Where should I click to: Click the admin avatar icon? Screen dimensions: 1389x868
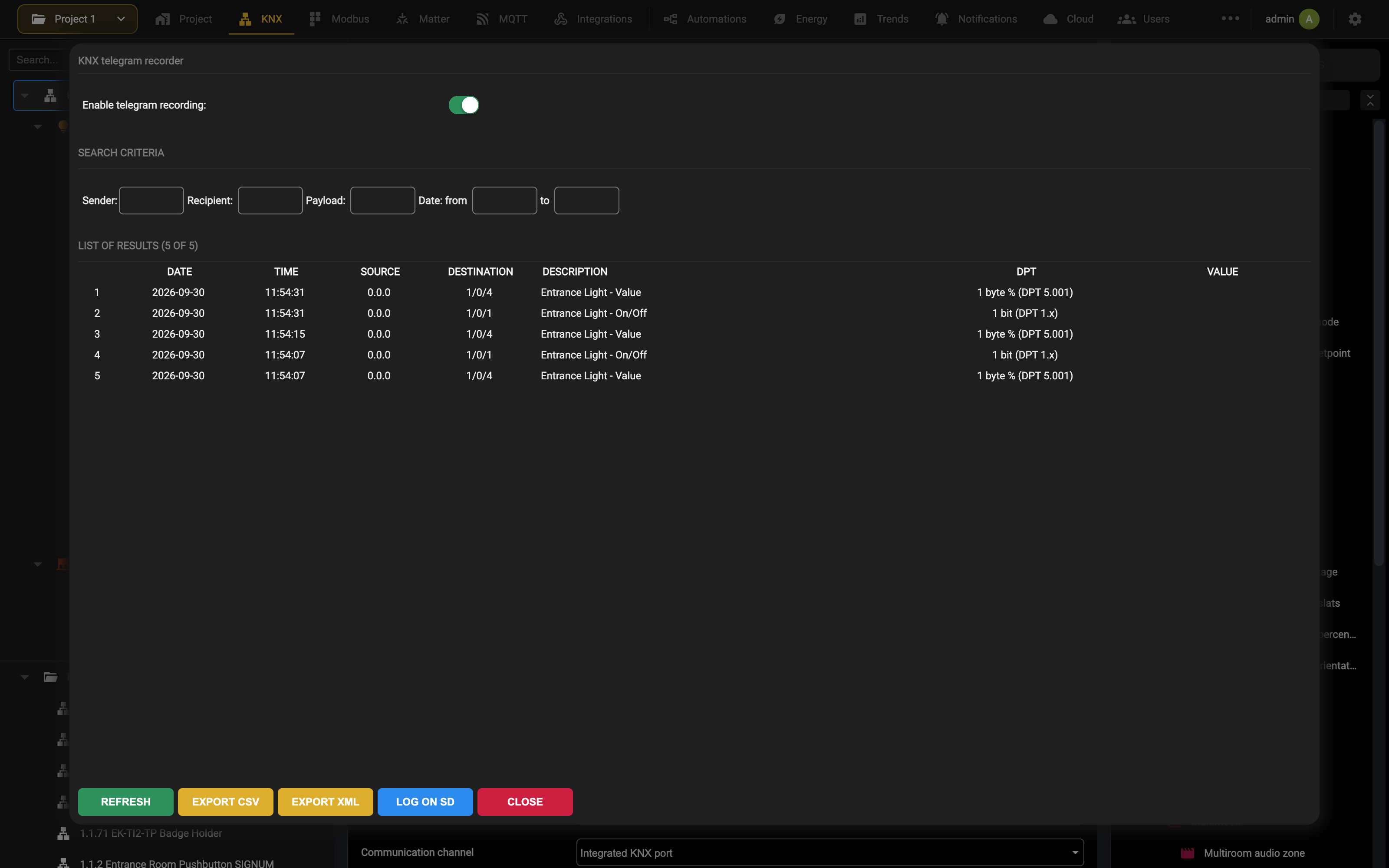[1309, 19]
